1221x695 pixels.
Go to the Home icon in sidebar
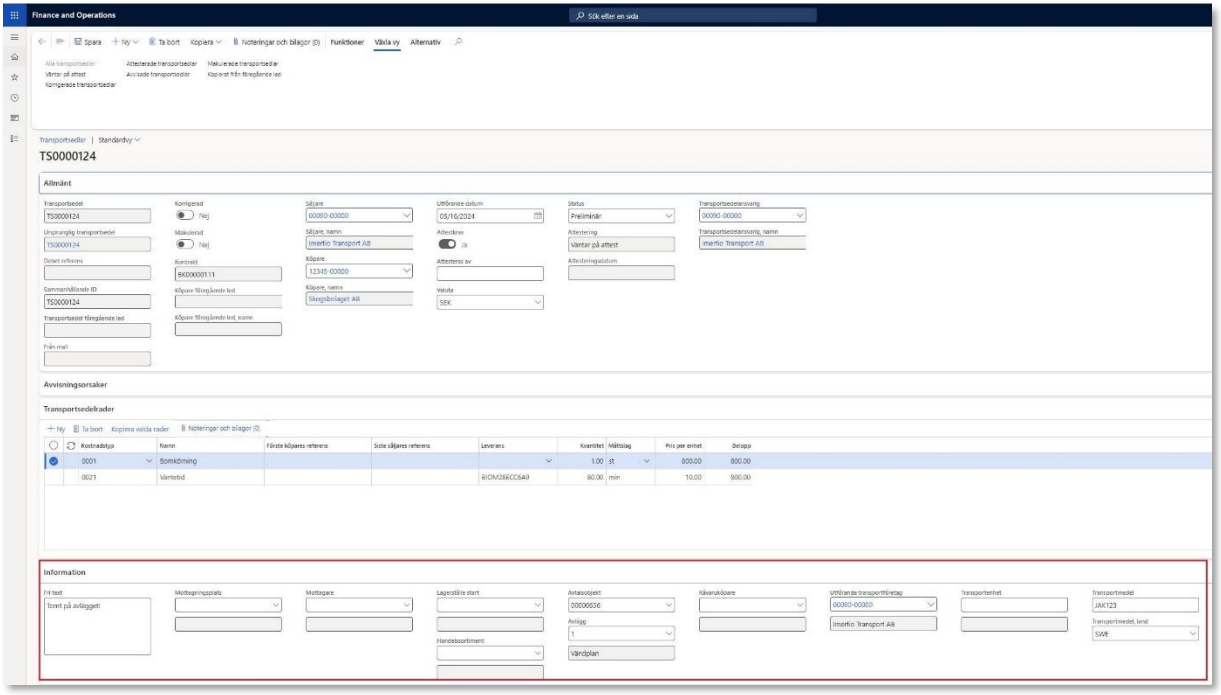click(14, 60)
